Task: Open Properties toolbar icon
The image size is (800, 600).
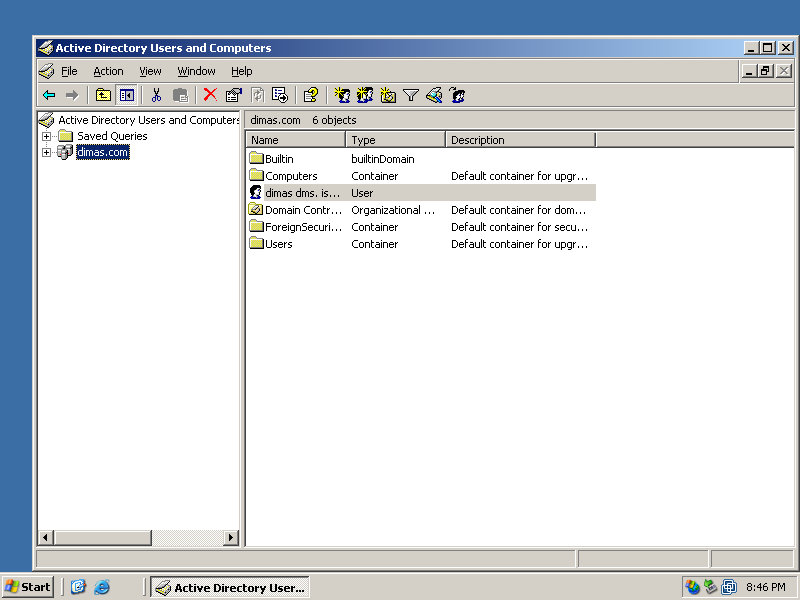Action: click(x=234, y=95)
